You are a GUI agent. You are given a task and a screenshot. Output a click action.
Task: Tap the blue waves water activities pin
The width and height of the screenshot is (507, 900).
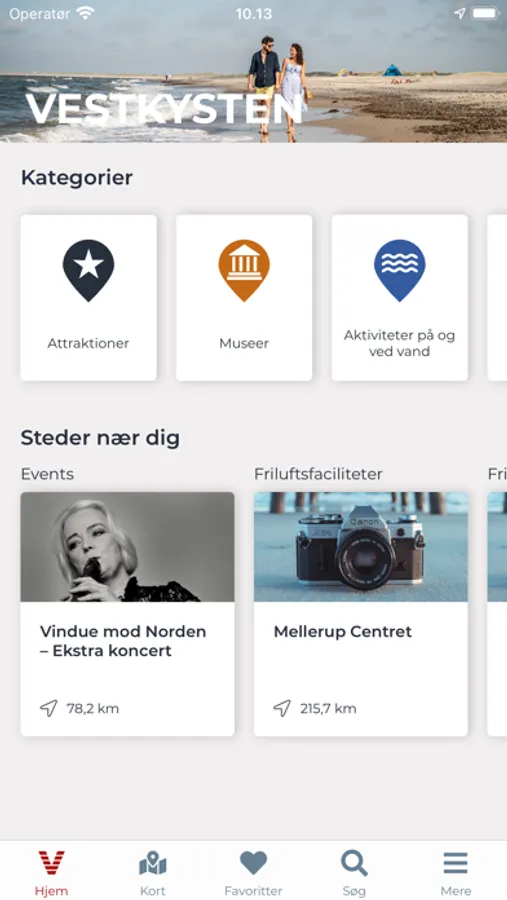(400, 270)
